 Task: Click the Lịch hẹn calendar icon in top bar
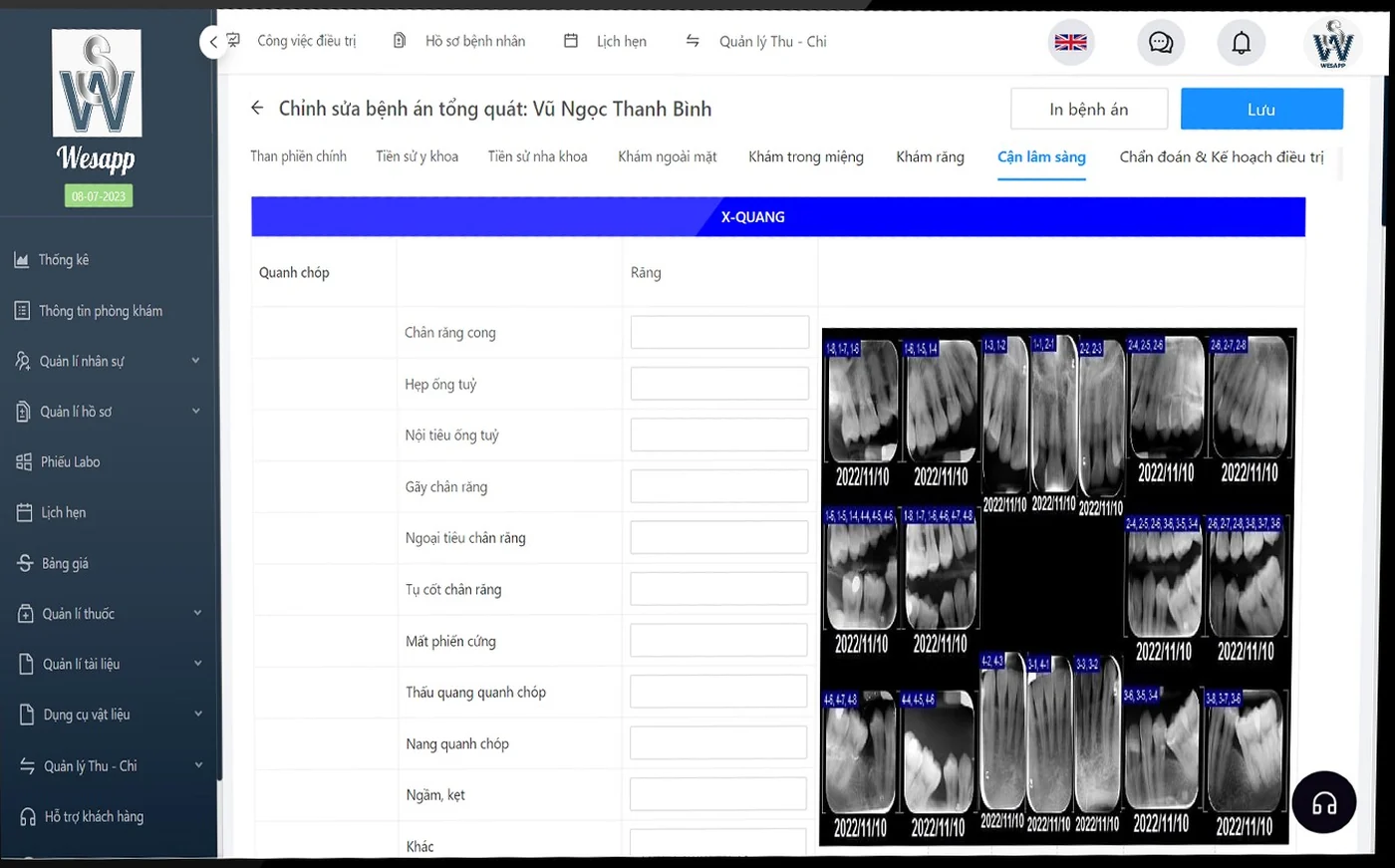pyautogui.click(x=571, y=41)
